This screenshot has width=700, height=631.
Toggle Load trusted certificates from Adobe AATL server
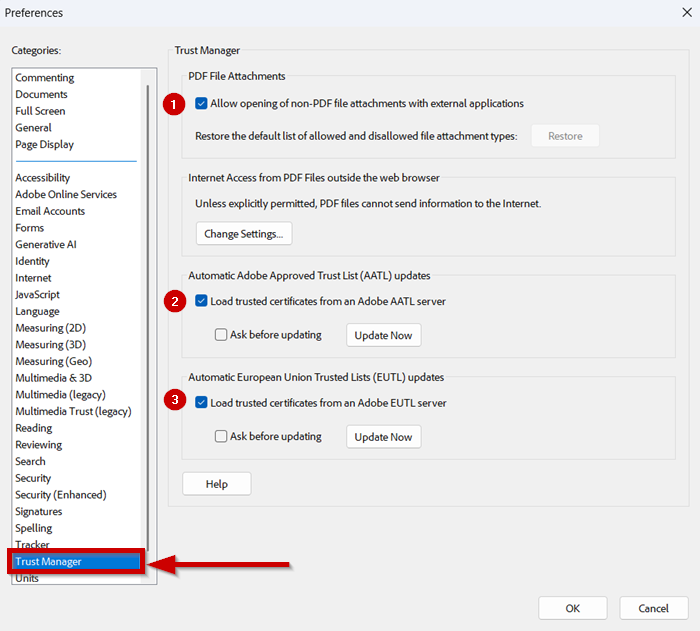point(202,301)
